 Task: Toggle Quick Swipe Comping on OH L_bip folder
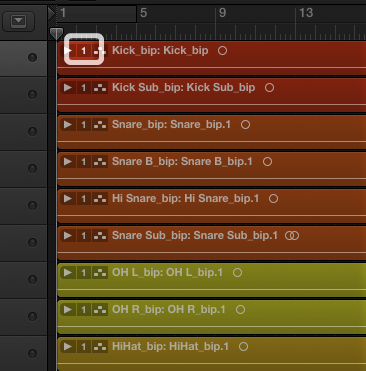(x=100, y=273)
